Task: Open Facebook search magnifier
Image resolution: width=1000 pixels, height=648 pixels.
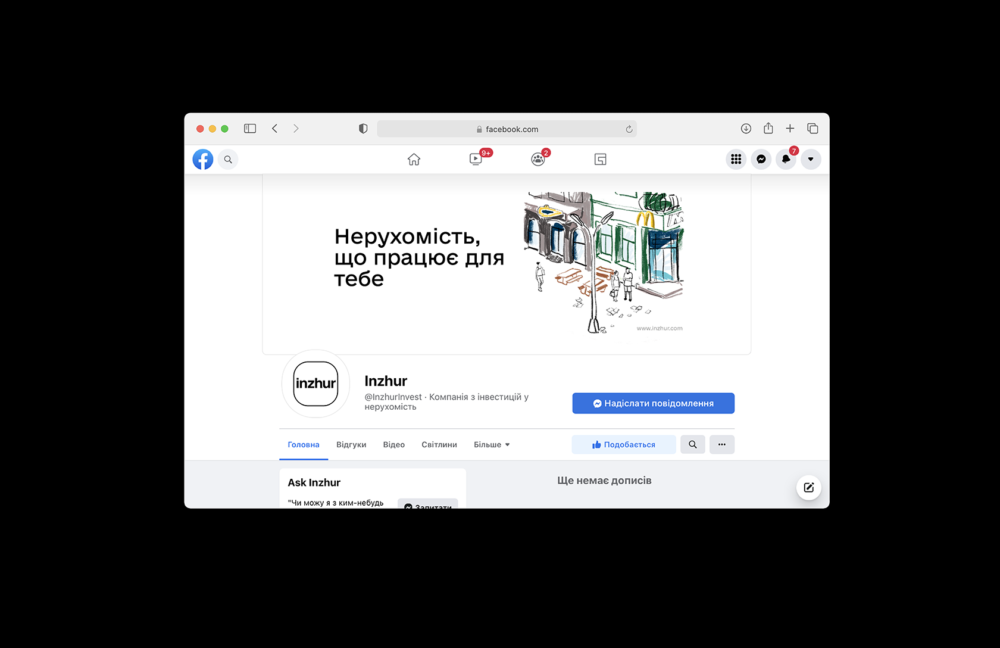Action: [x=228, y=159]
